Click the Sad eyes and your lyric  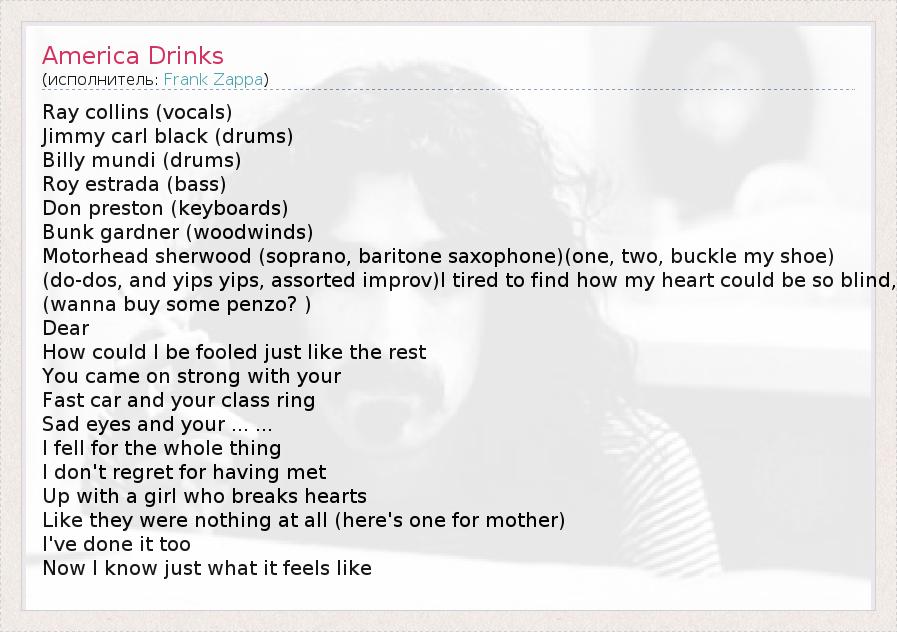[157, 424]
